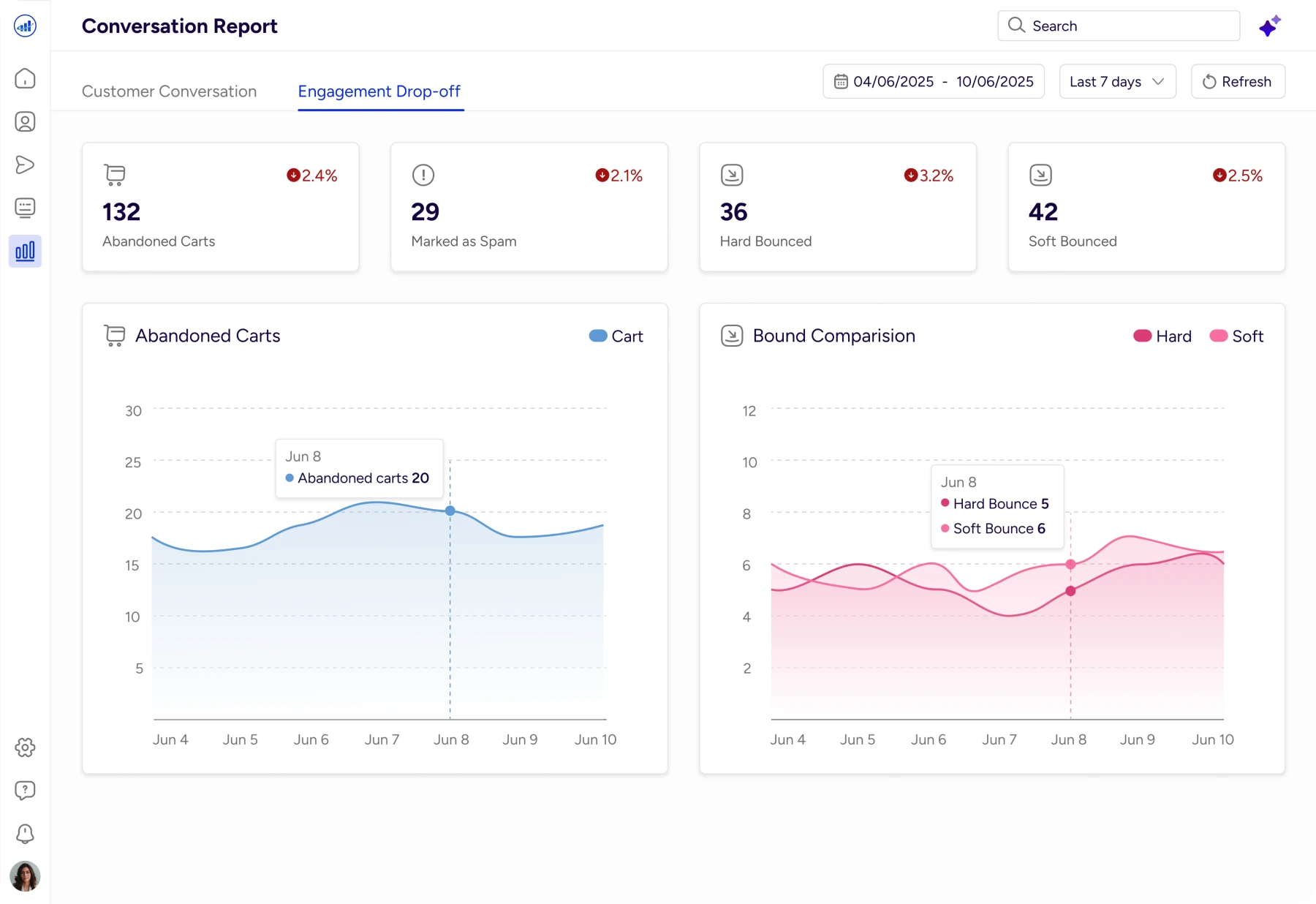Viewport: 1316px width, 904px height.
Task: Toggle the Soft bounce legend series
Action: click(1237, 336)
